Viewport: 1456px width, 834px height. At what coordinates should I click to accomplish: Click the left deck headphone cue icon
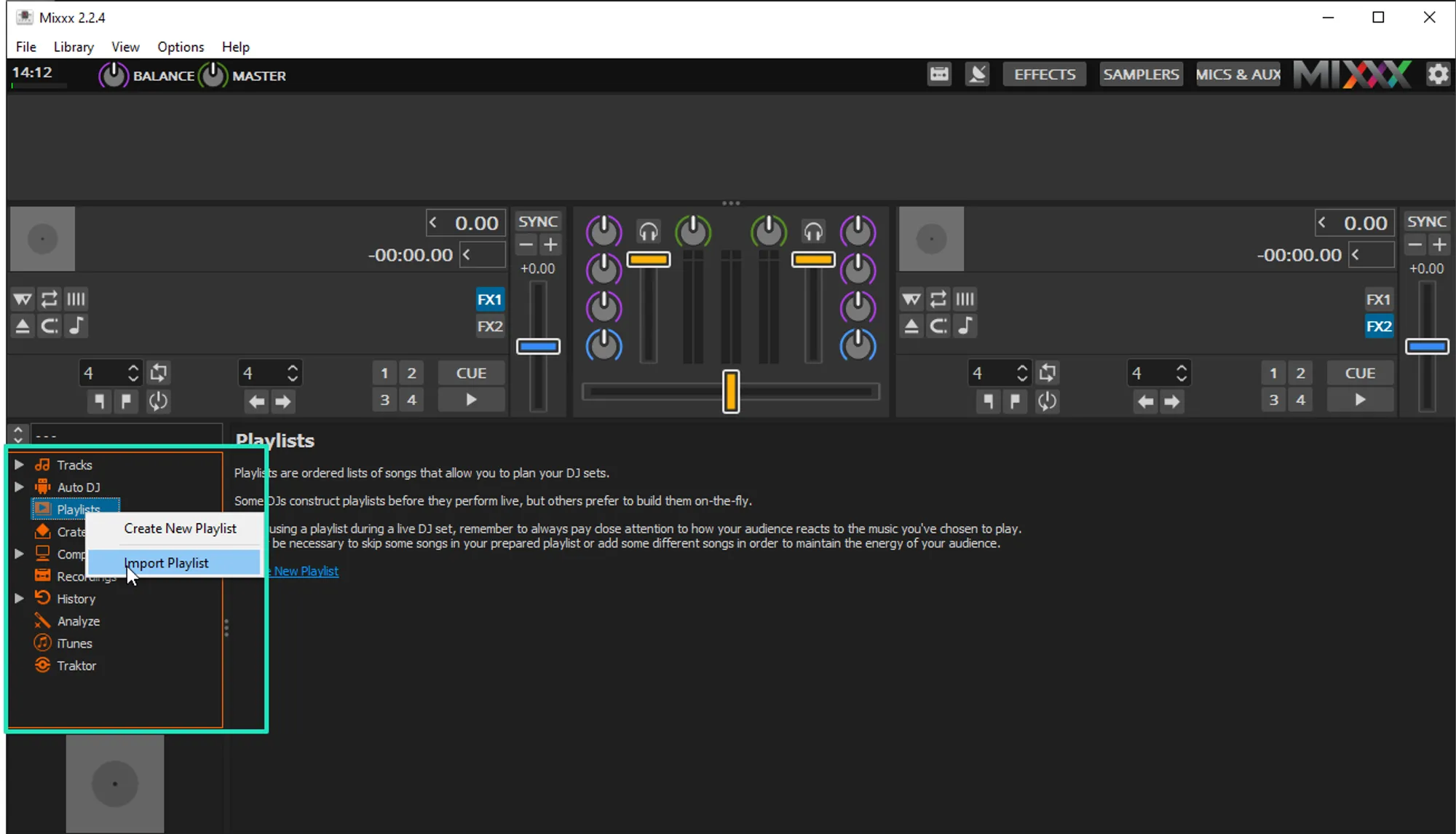pyautogui.click(x=648, y=232)
